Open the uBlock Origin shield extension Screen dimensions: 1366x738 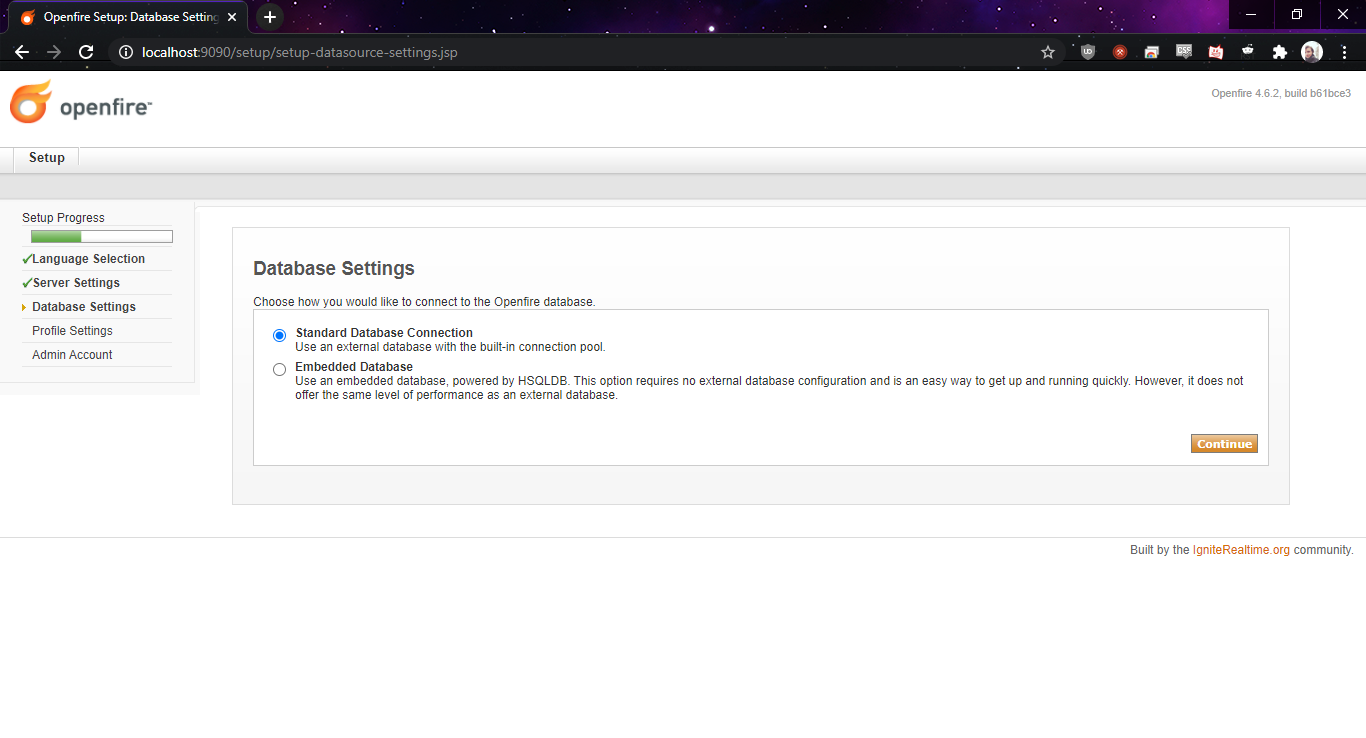(x=1088, y=52)
